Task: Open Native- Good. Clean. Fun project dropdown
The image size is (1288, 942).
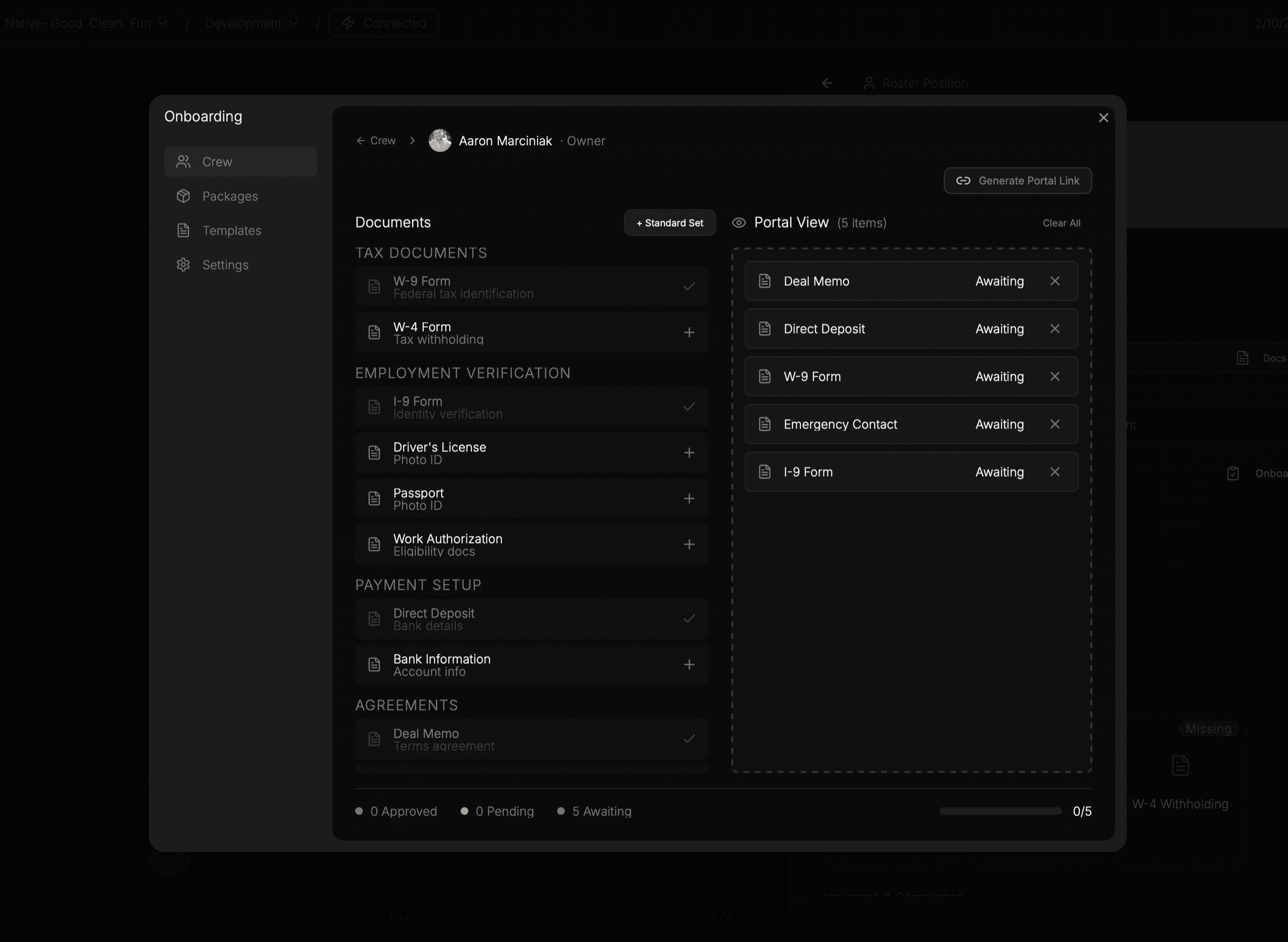Action: click(85, 23)
